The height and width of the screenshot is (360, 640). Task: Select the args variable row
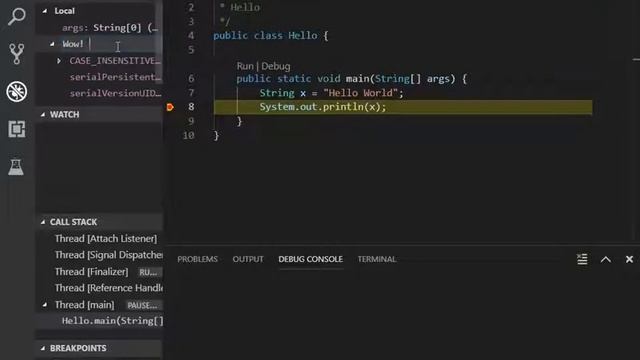coord(100,28)
